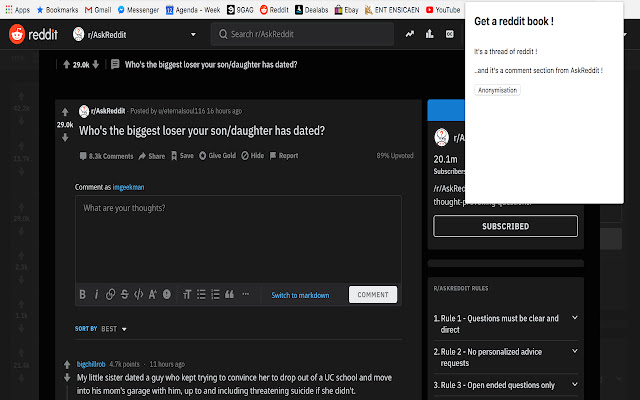Screen dimensions: 640x400
Task: Toggle Bulleted List in comment editor
Action: tap(201, 294)
